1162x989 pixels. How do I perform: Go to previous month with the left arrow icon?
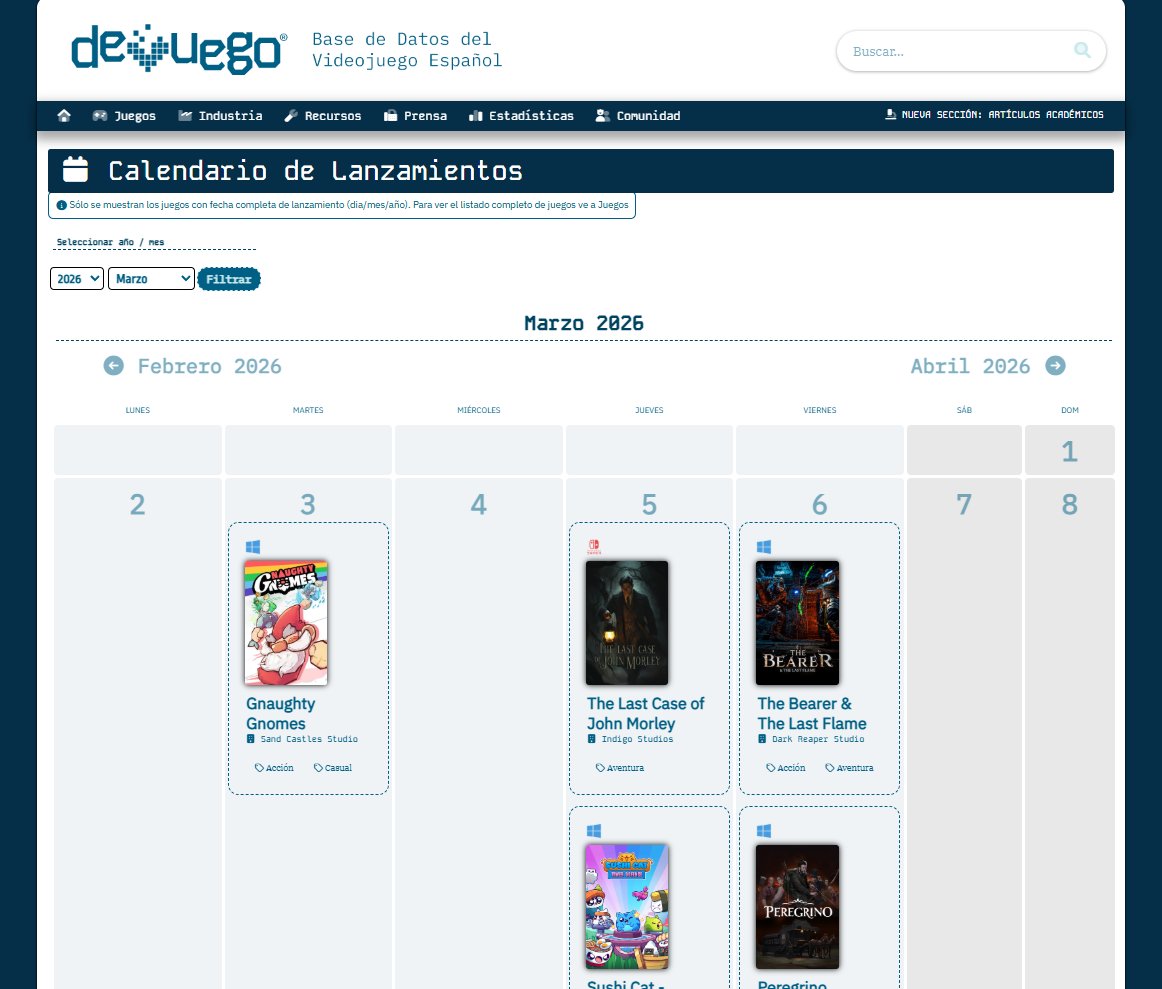(x=113, y=365)
